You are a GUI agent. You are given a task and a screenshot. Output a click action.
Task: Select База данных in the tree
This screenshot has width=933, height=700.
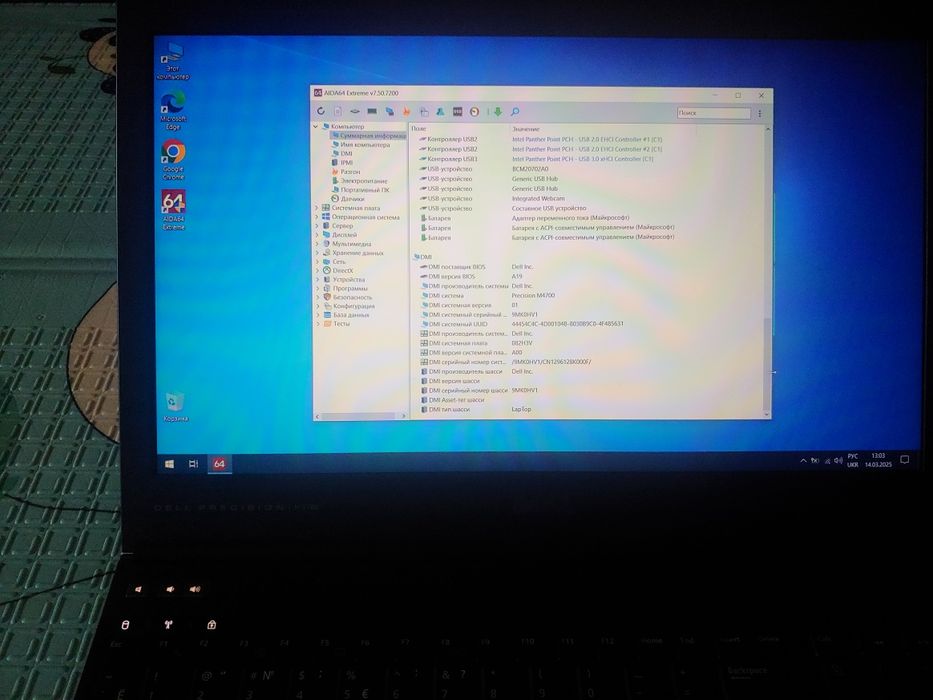347,315
